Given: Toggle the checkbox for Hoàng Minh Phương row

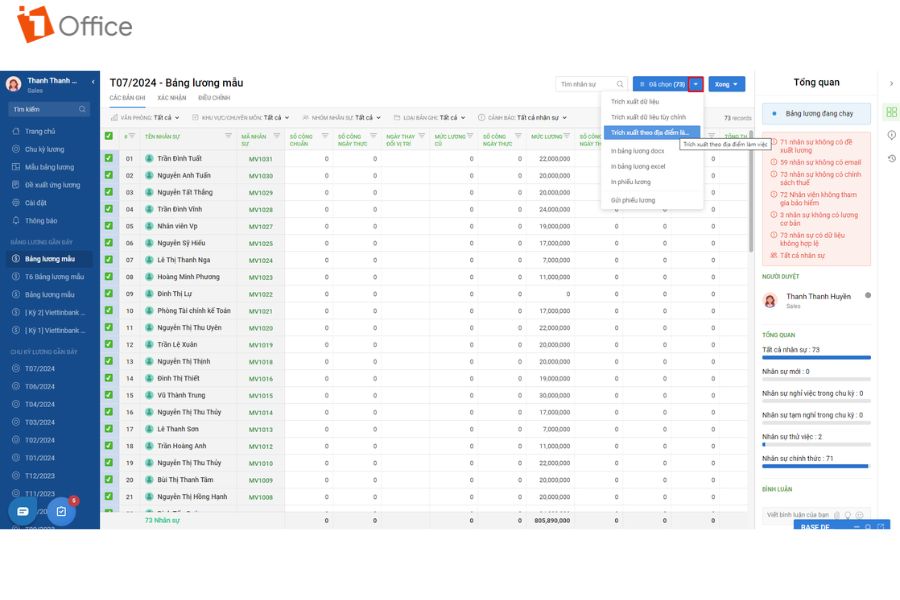Looking at the screenshot, I should 108,276.
